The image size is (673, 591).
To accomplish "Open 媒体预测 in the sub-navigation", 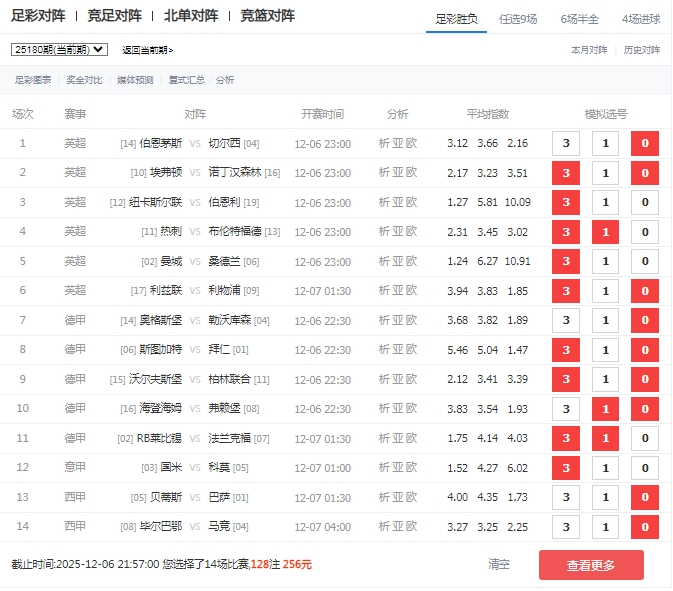I will (x=135, y=80).
